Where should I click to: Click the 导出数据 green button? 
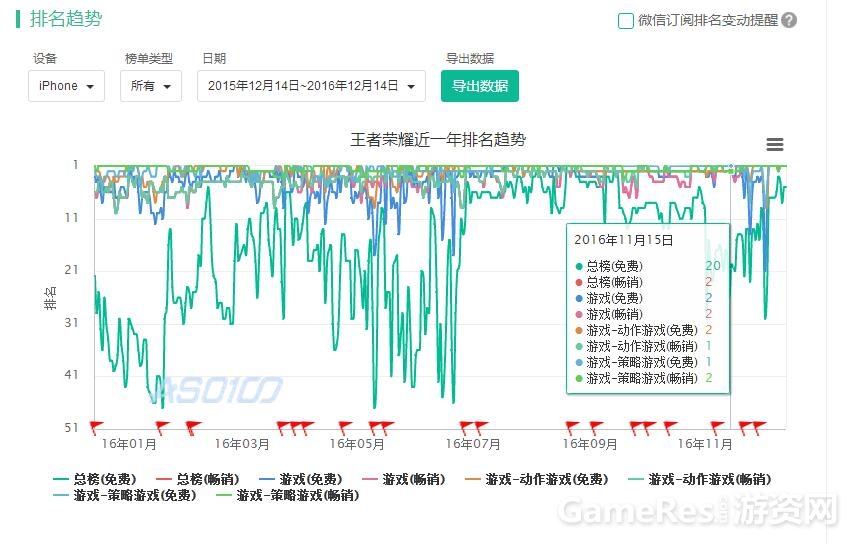click(x=479, y=86)
